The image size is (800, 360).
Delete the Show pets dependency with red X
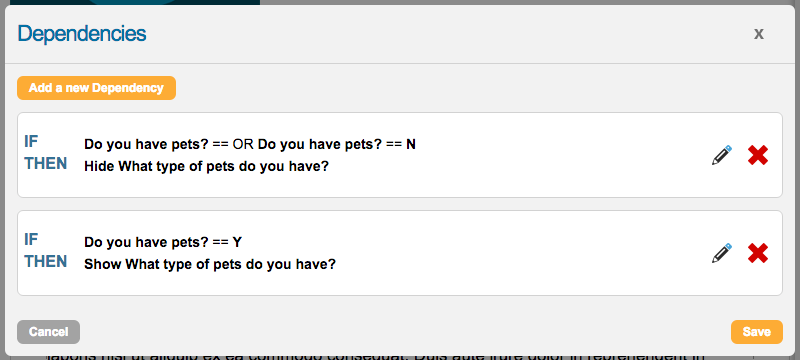point(758,253)
